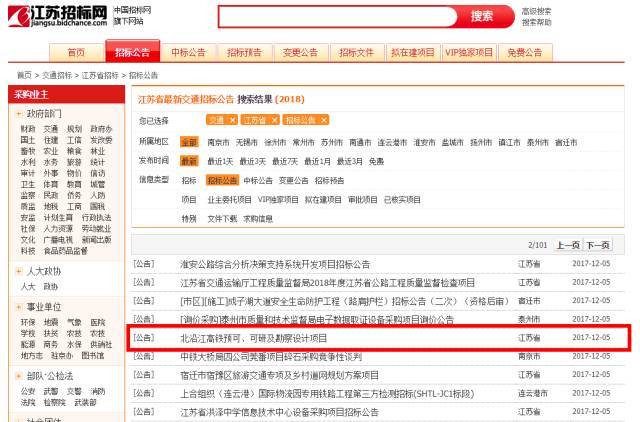Select region filter 全部

(189, 142)
